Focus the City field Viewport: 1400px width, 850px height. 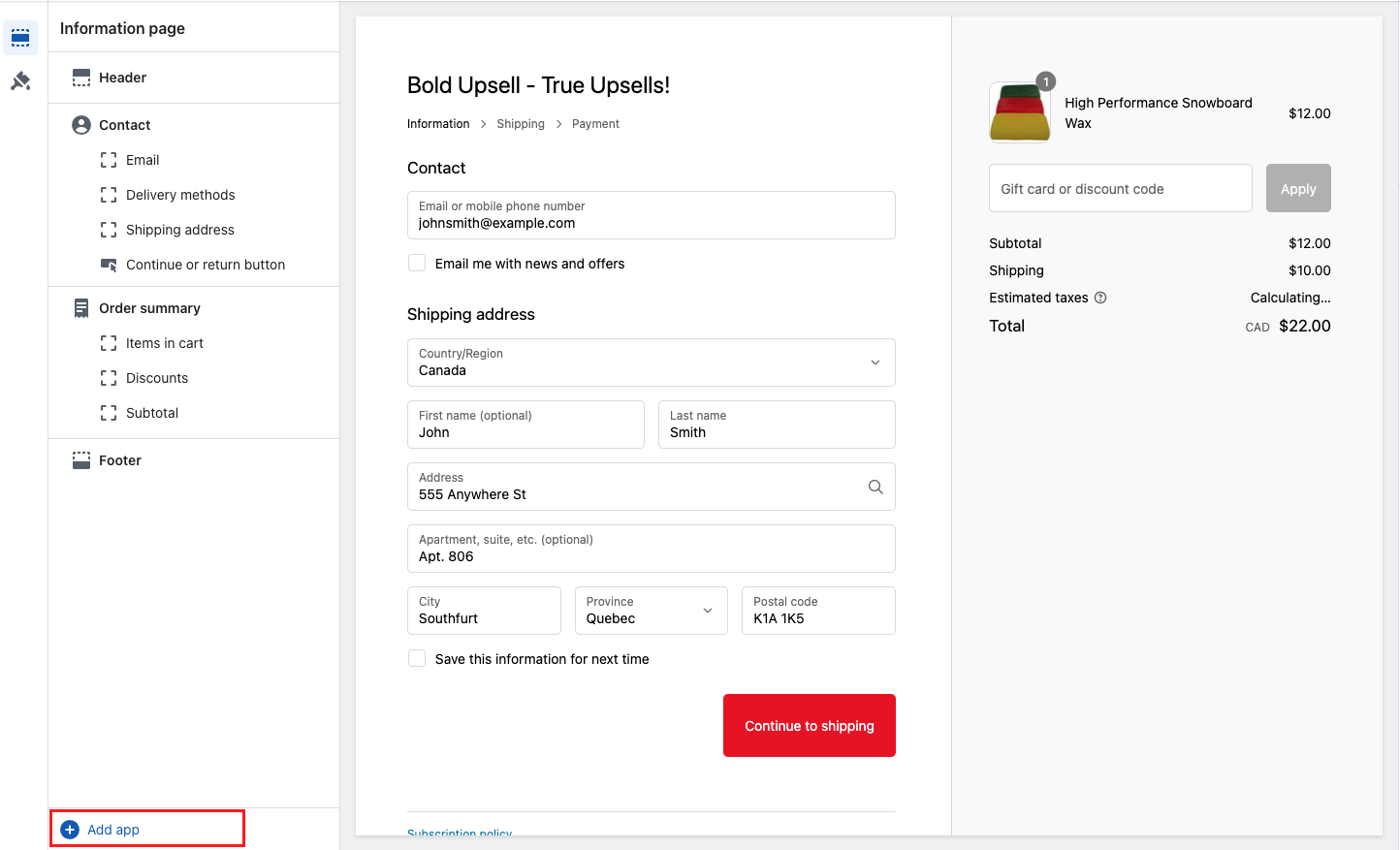tap(484, 611)
